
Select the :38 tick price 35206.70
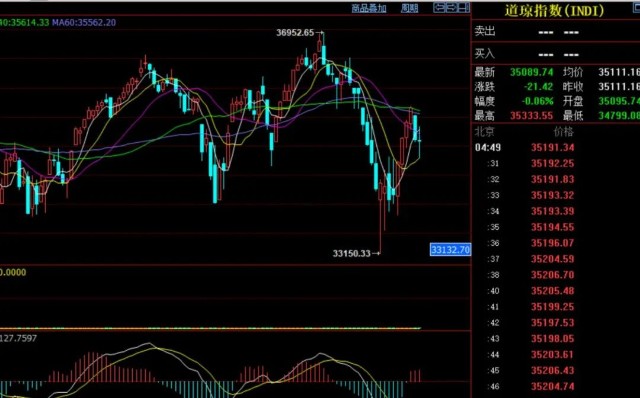coord(553,275)
